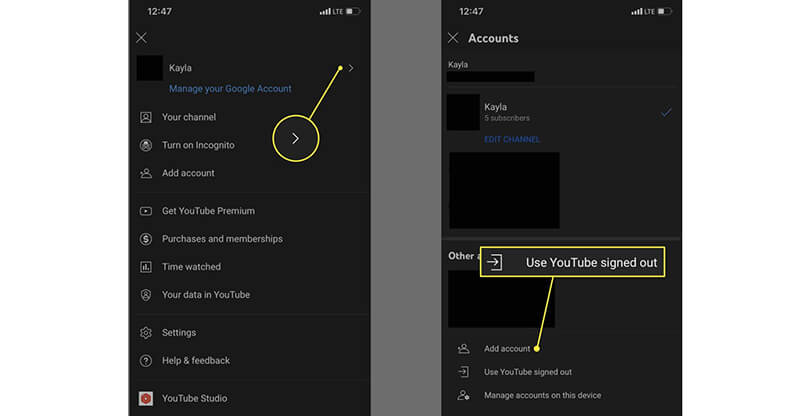Open Purchases and memberships
Screen dimensions: 800x416
[222, 239]
